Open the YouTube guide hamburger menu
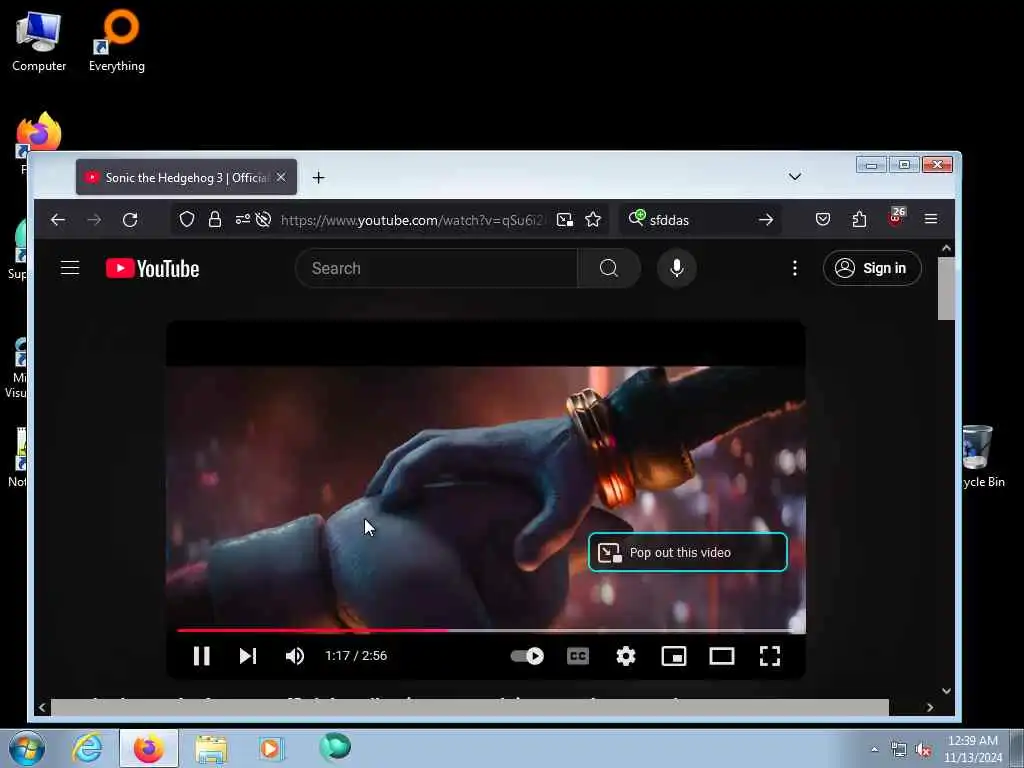The height and width of the screenshot is (768, 1024). (x=70, y=268)
